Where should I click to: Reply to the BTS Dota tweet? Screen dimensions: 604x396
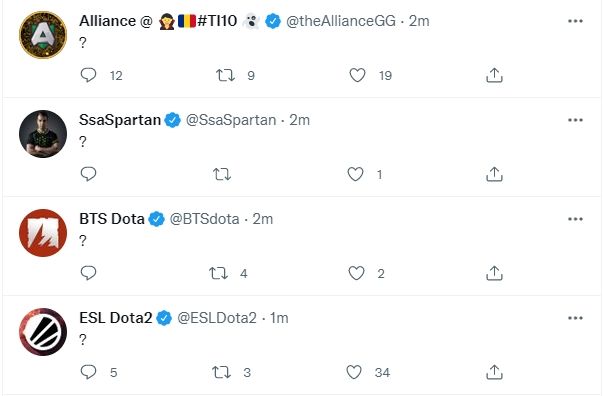[x=88, y=273]
